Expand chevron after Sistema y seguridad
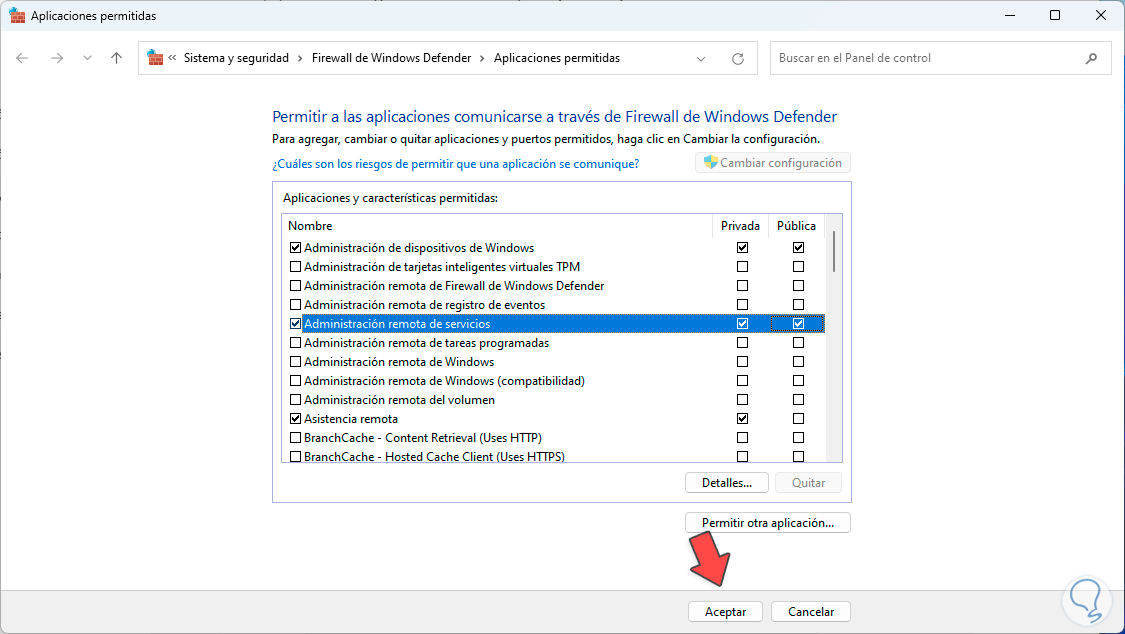This screenshot has width=1125, height=634. tap(300, 58)
